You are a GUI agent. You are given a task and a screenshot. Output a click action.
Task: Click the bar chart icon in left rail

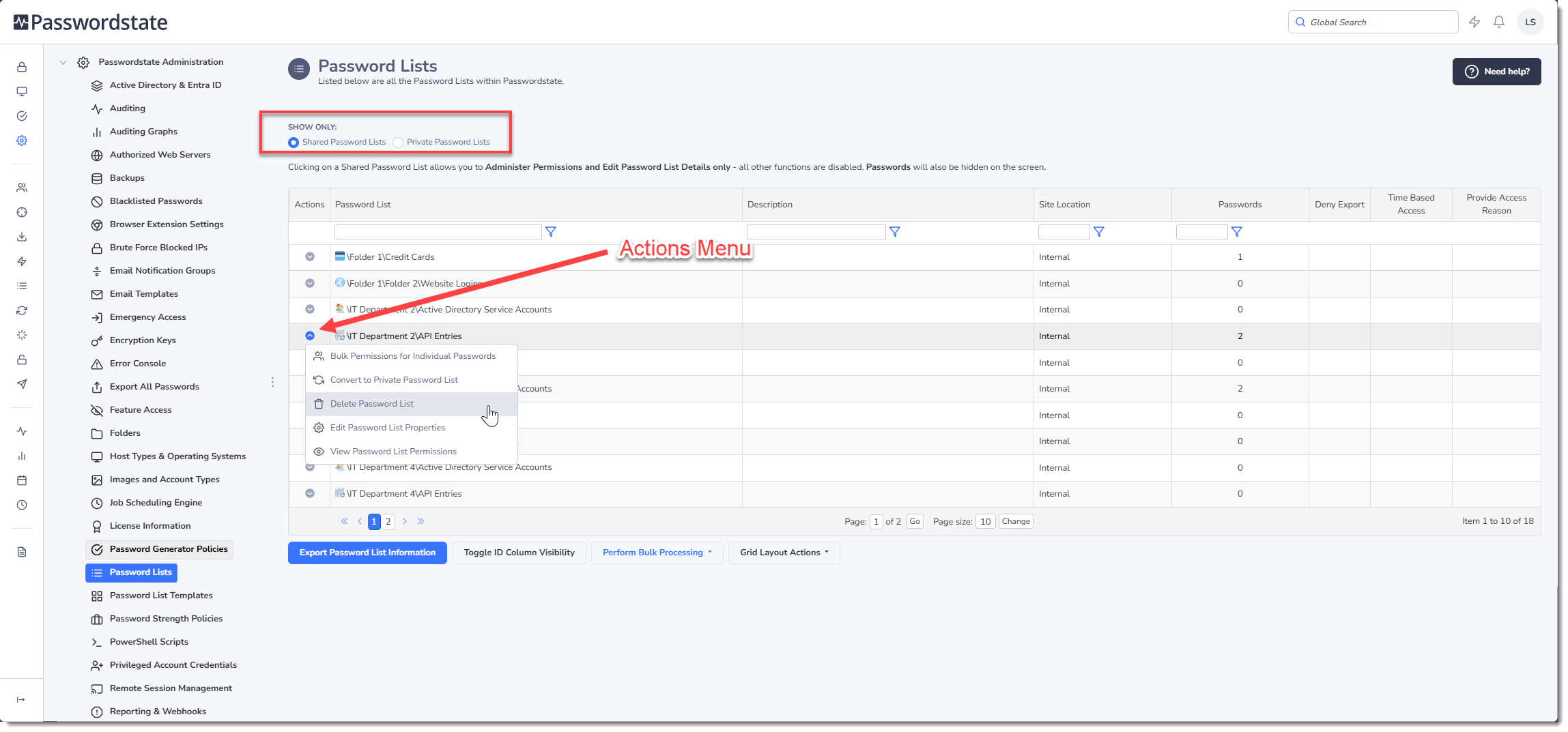pos(22,456)
